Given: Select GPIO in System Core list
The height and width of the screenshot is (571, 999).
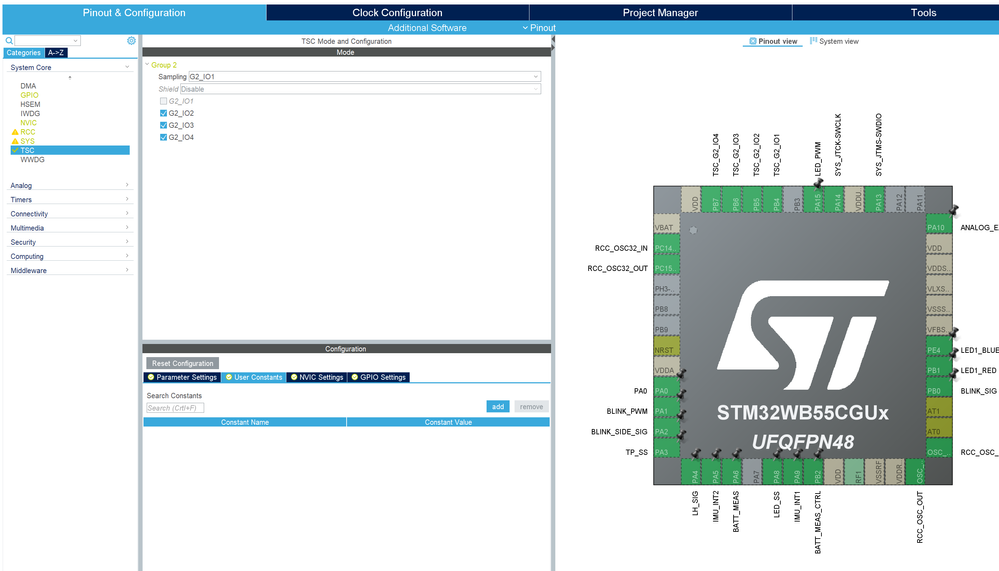Looking at the screenshot, I should (x=29, y=95).
